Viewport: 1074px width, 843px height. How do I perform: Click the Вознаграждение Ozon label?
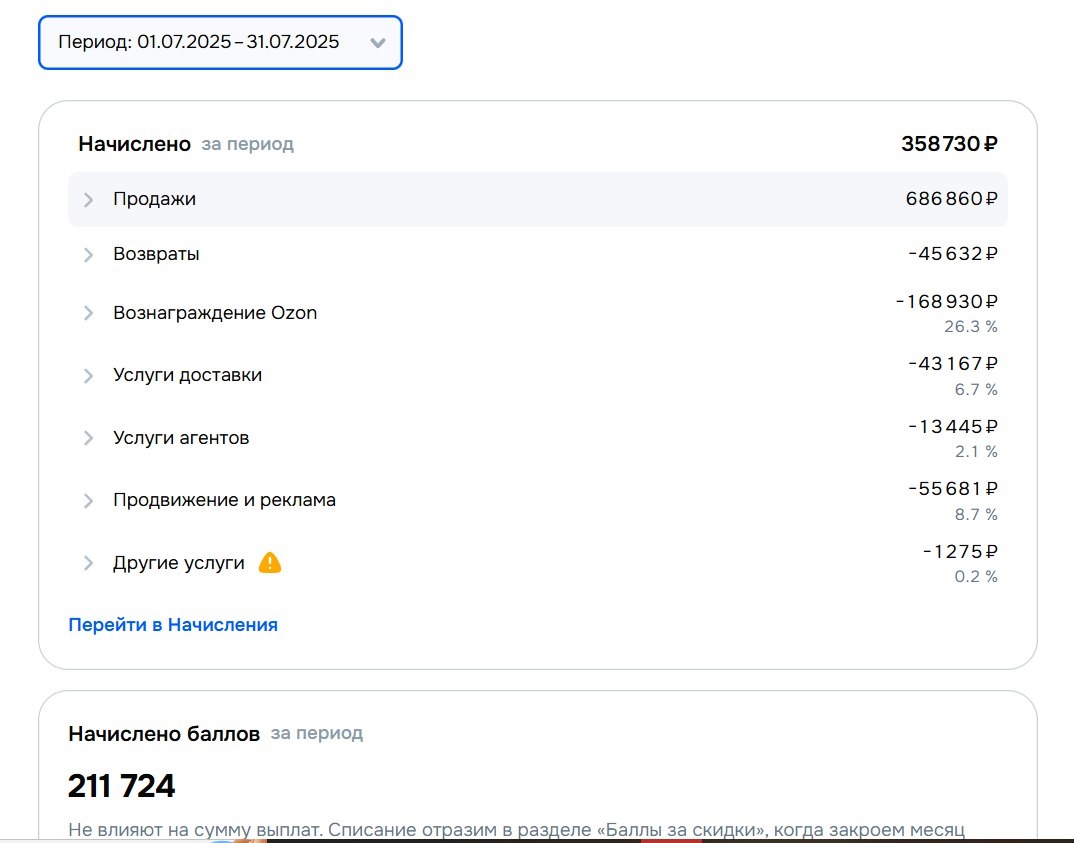[215, 313]
